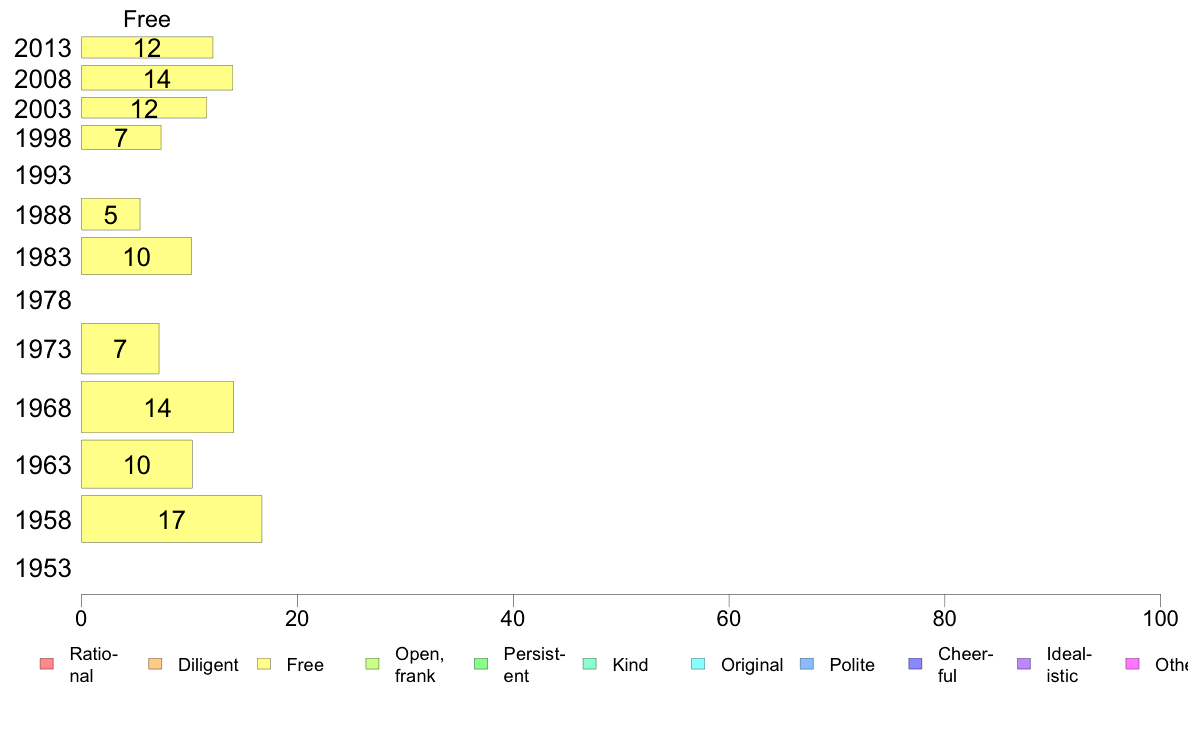Click the Cheerful legend swatch

point(915,664)
